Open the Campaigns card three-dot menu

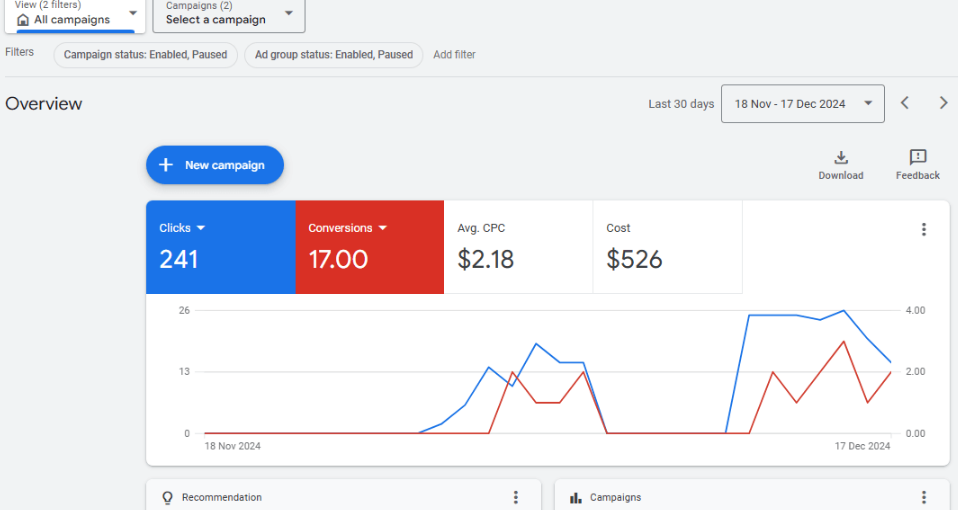click(924, 497)
